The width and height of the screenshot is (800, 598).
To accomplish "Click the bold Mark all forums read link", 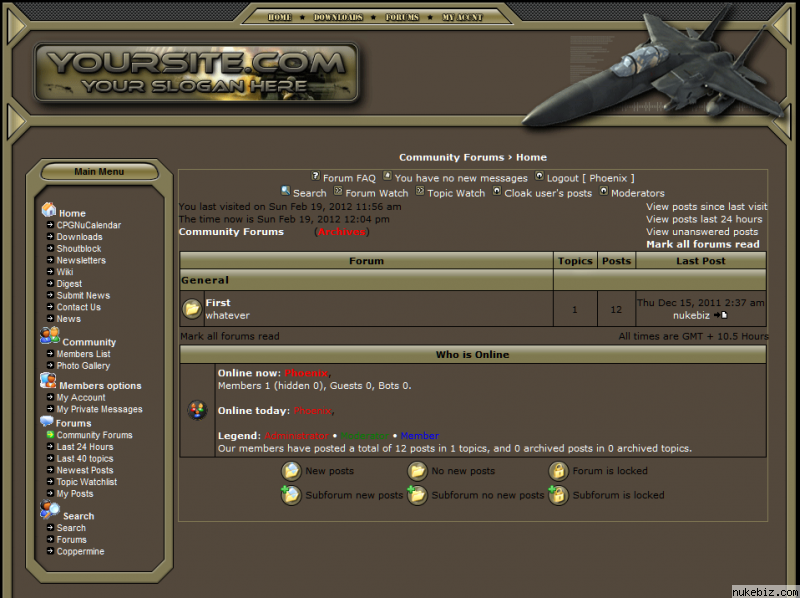I will click(x=702, y=244).
